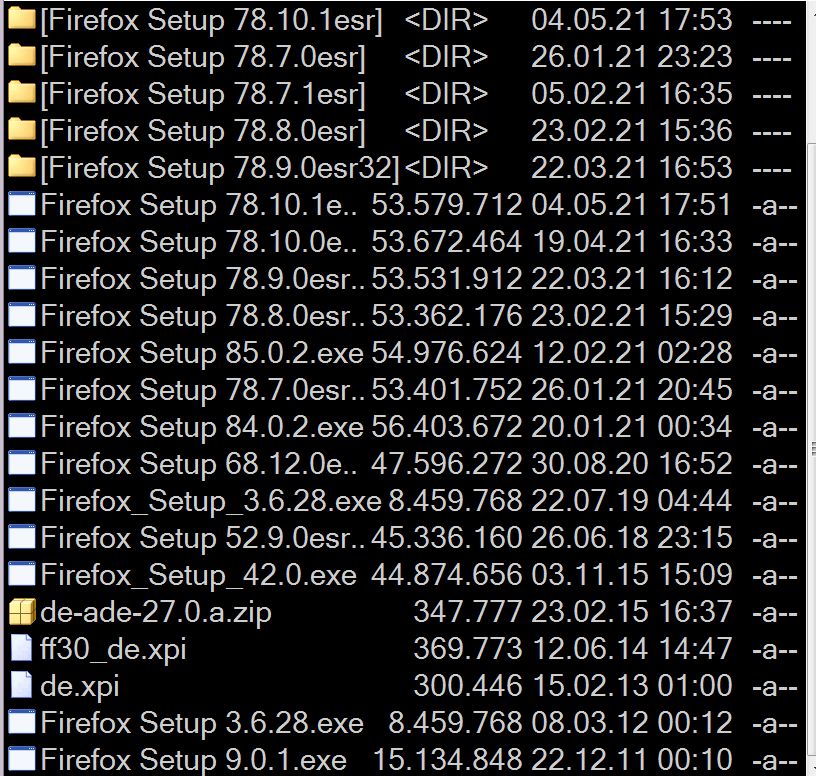816x776 pixels.
Task: Click the program icon of Firefox Setup 78.10.0e..
Action: pyautogui.click(x=22, y=240)
